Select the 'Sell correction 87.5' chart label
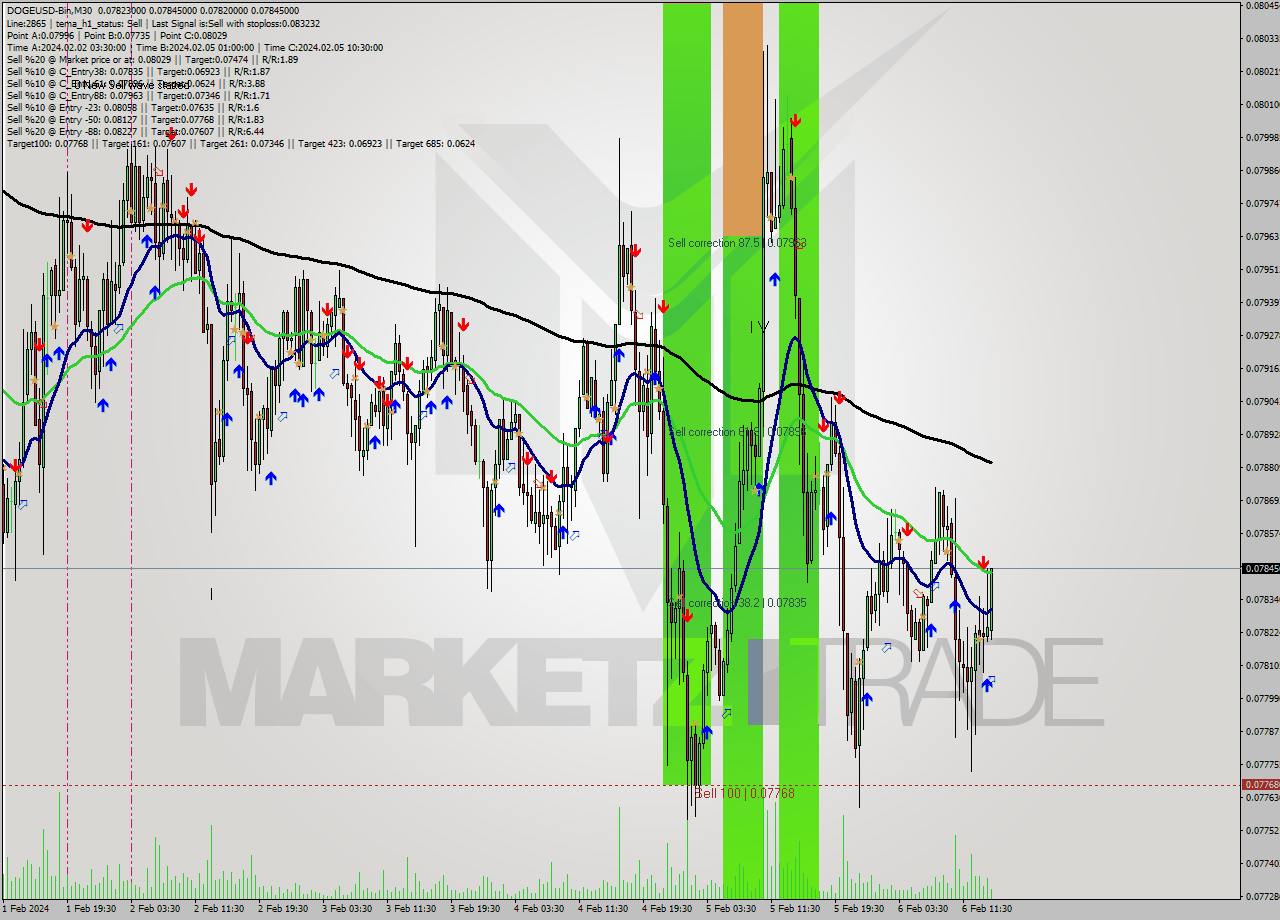The height and width of the screenshot is (920, 1280). pyautogui.click(x=737, y=242)
